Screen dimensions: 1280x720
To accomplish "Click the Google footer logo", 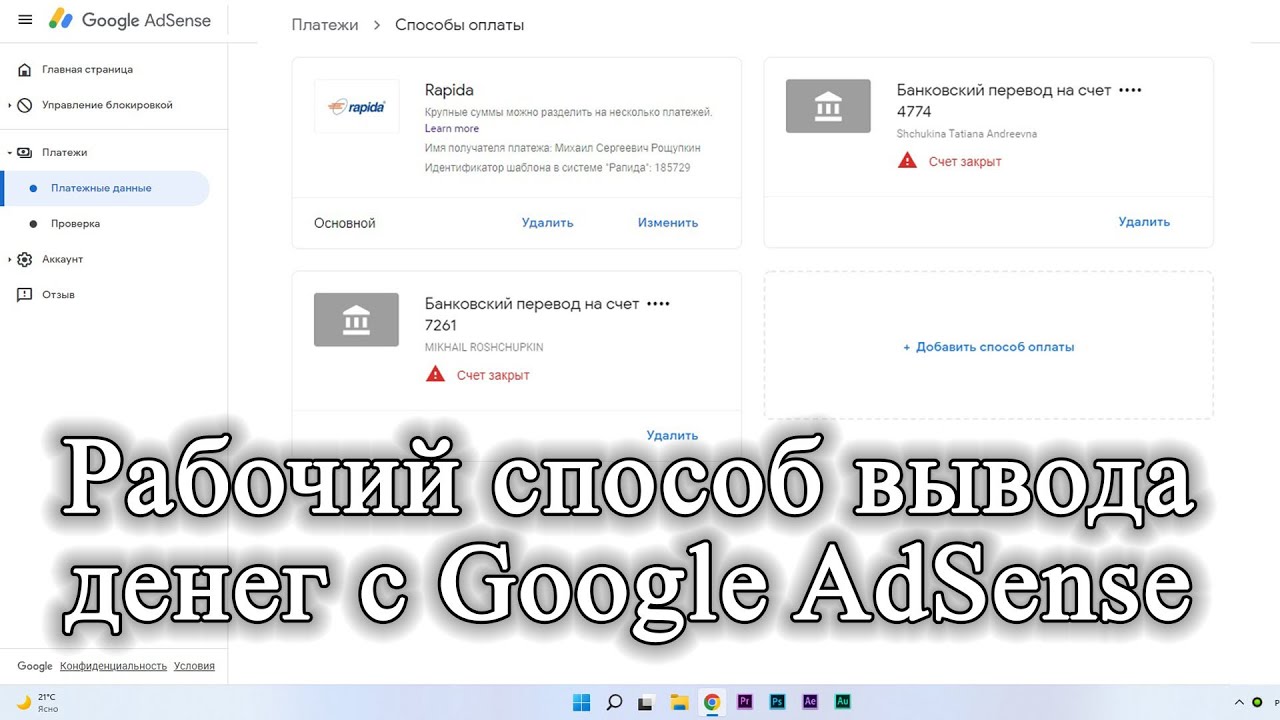I will 35,666.
